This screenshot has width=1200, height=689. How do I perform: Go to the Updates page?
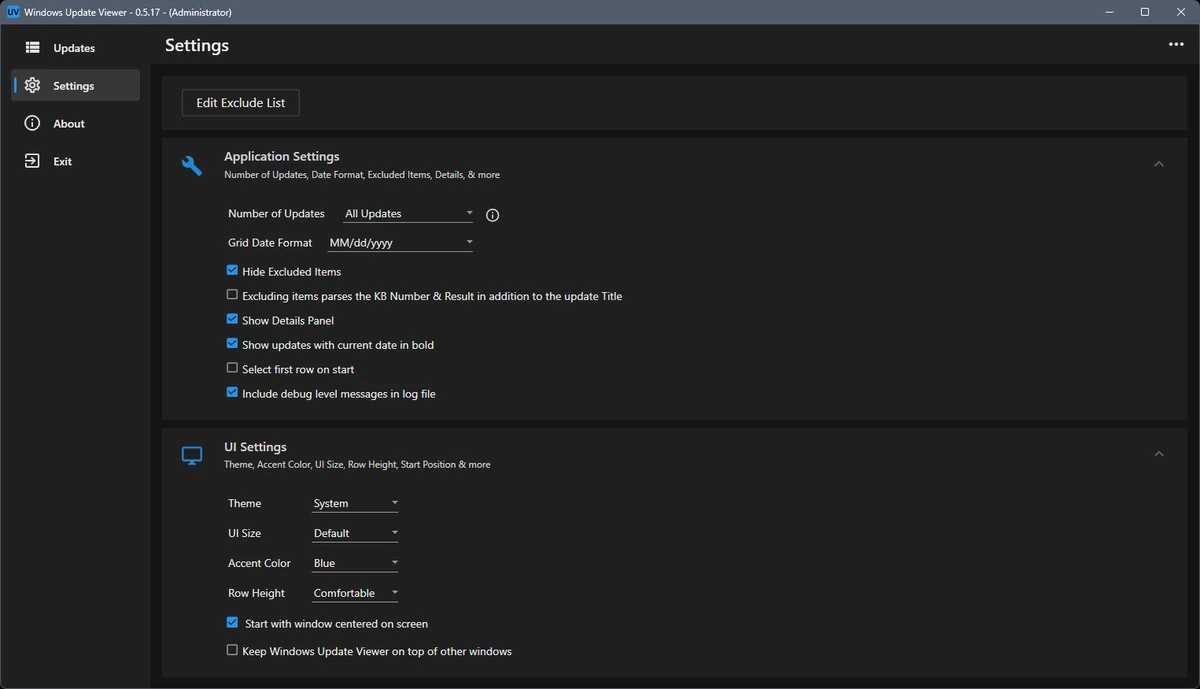coord(75,48)
